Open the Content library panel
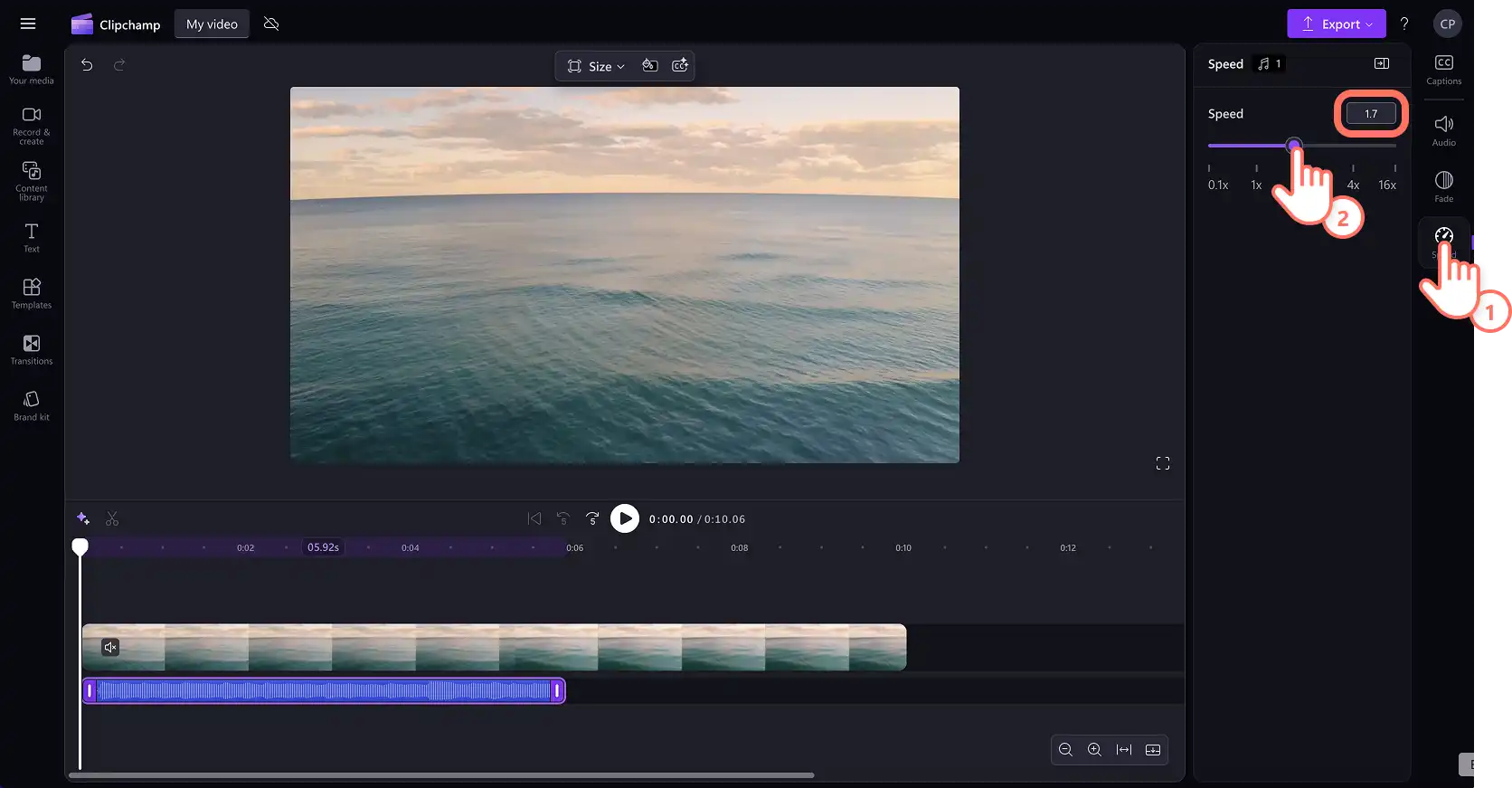 (32, 181)
